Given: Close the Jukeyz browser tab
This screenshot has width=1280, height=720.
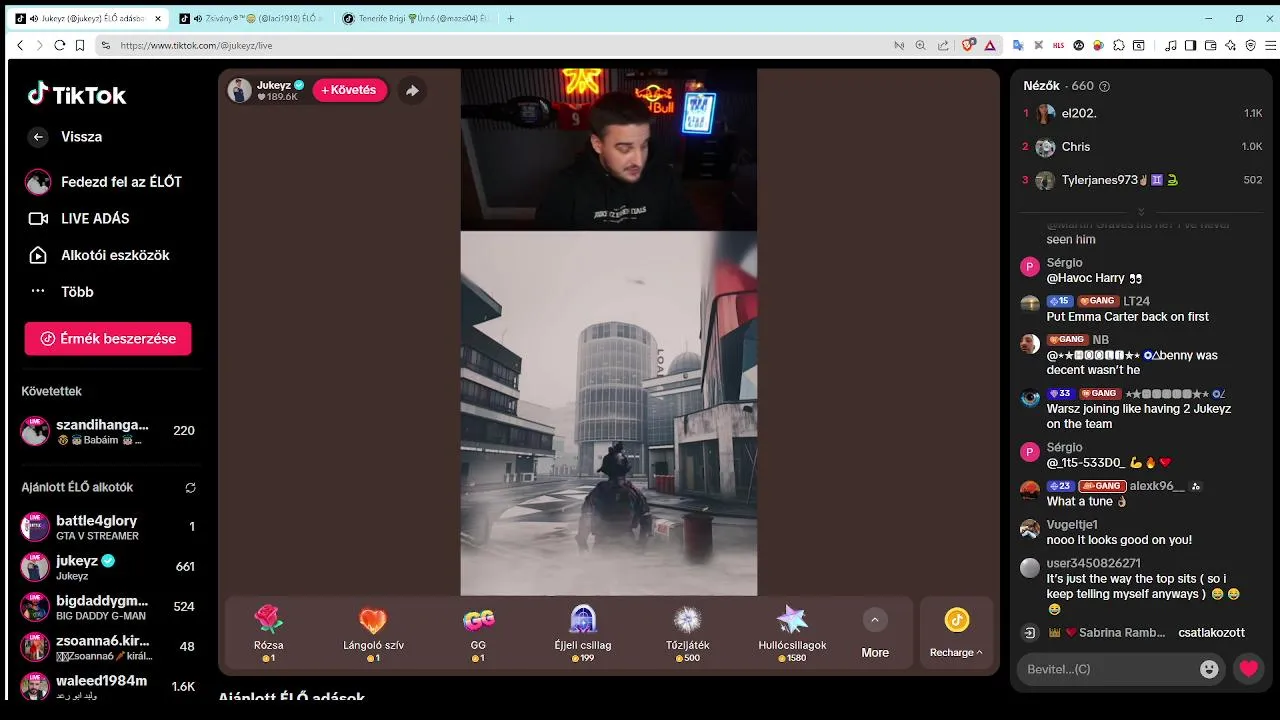Looking at the screenshot, I should pyautogui.click(x=158, y=18).
